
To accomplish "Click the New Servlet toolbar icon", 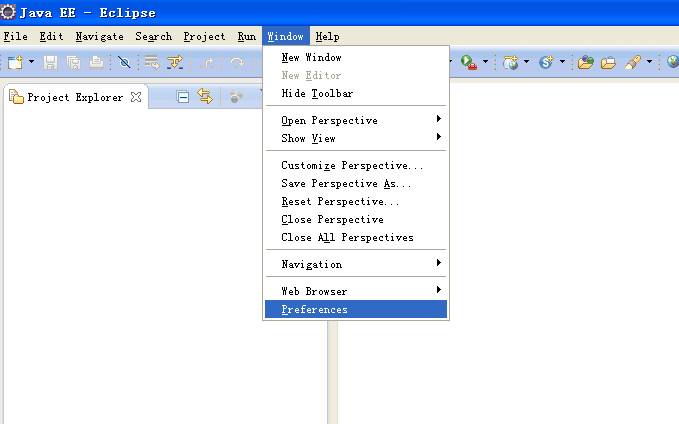I will tap(546, 62).
